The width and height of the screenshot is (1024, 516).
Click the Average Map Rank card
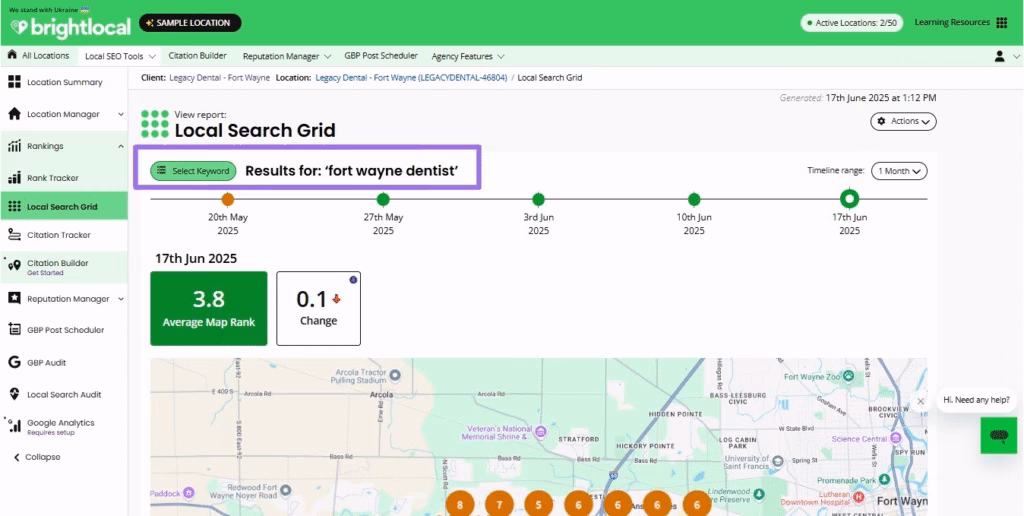pos(209,308)
